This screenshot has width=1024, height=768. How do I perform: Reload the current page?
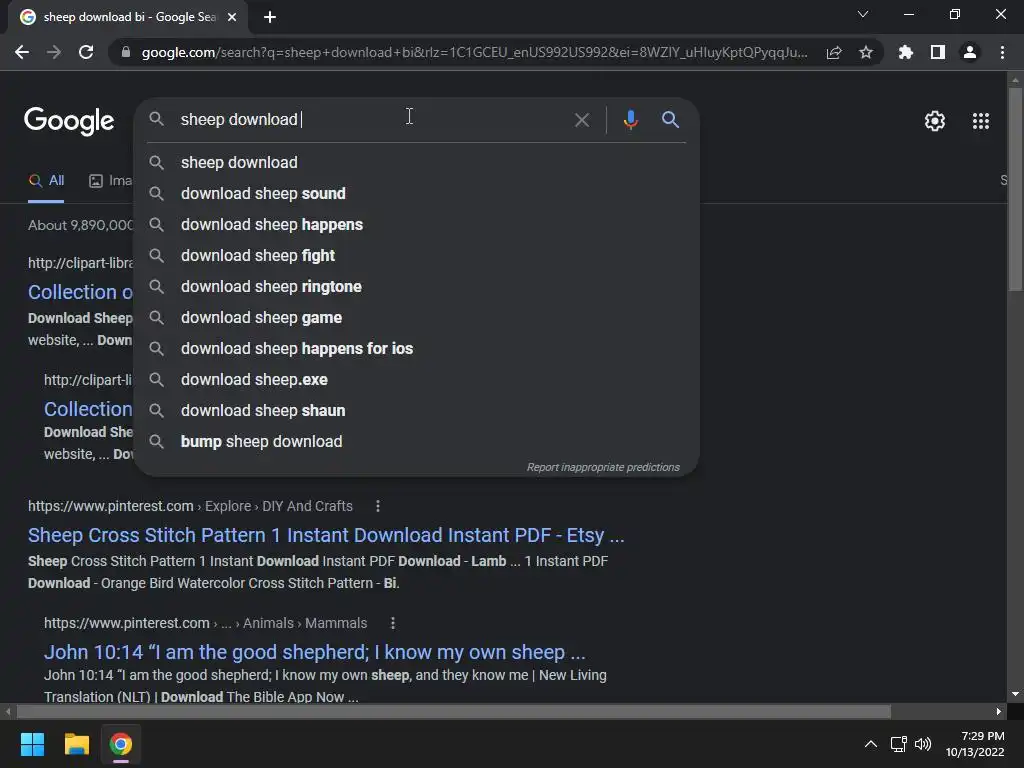click(x=86, y=52)
